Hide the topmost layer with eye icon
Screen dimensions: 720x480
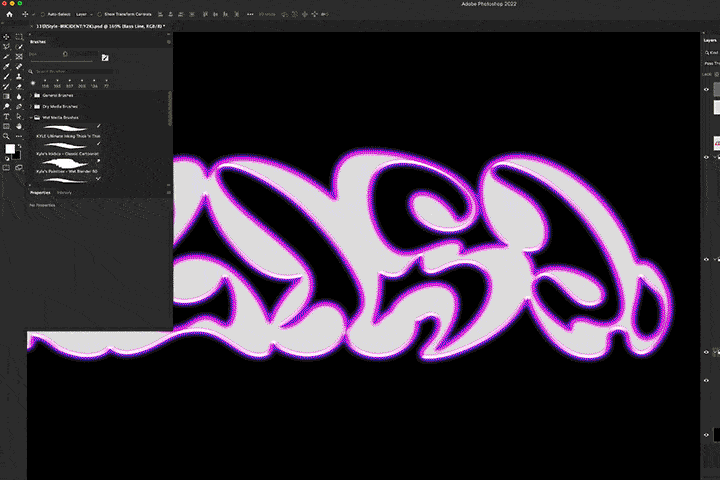tap(707, 90)
